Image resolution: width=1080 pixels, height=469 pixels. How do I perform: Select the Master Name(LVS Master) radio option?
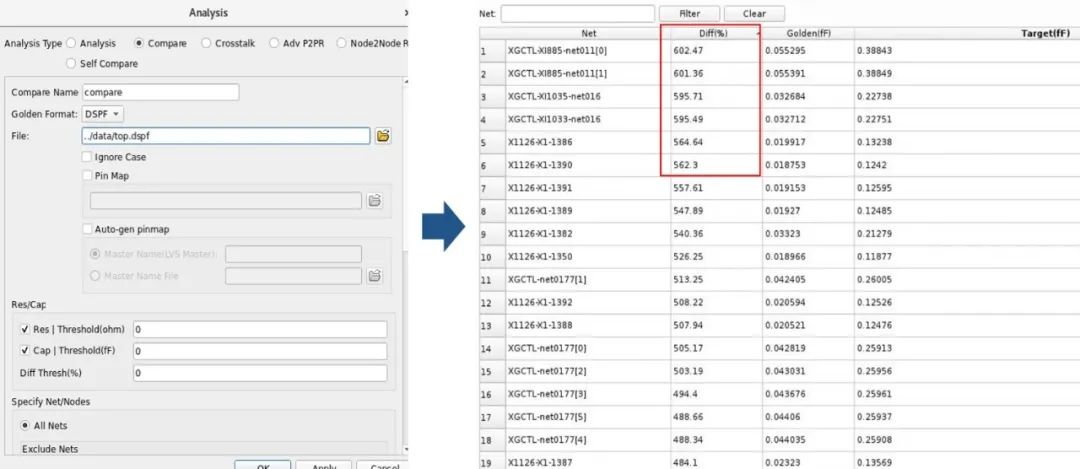click(x=95, y=254)
